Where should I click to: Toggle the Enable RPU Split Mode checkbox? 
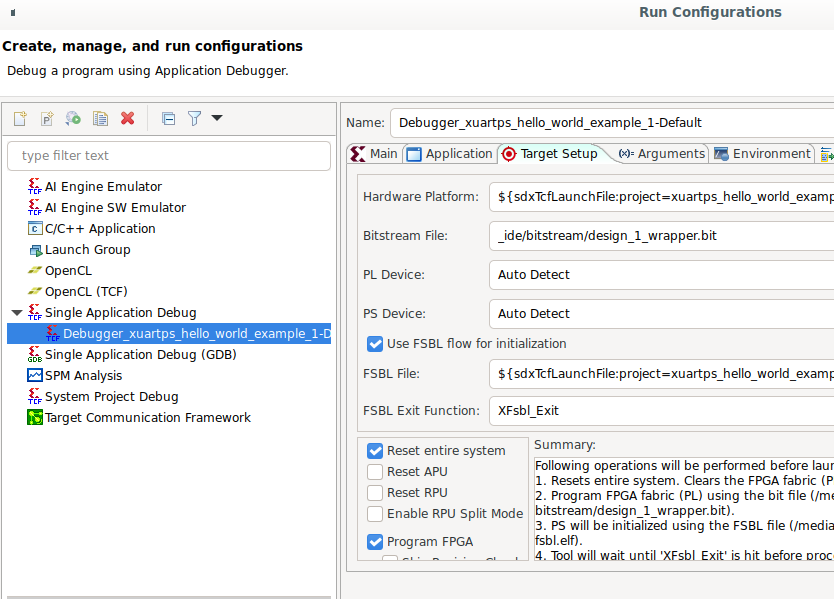[x=375, y=514]
